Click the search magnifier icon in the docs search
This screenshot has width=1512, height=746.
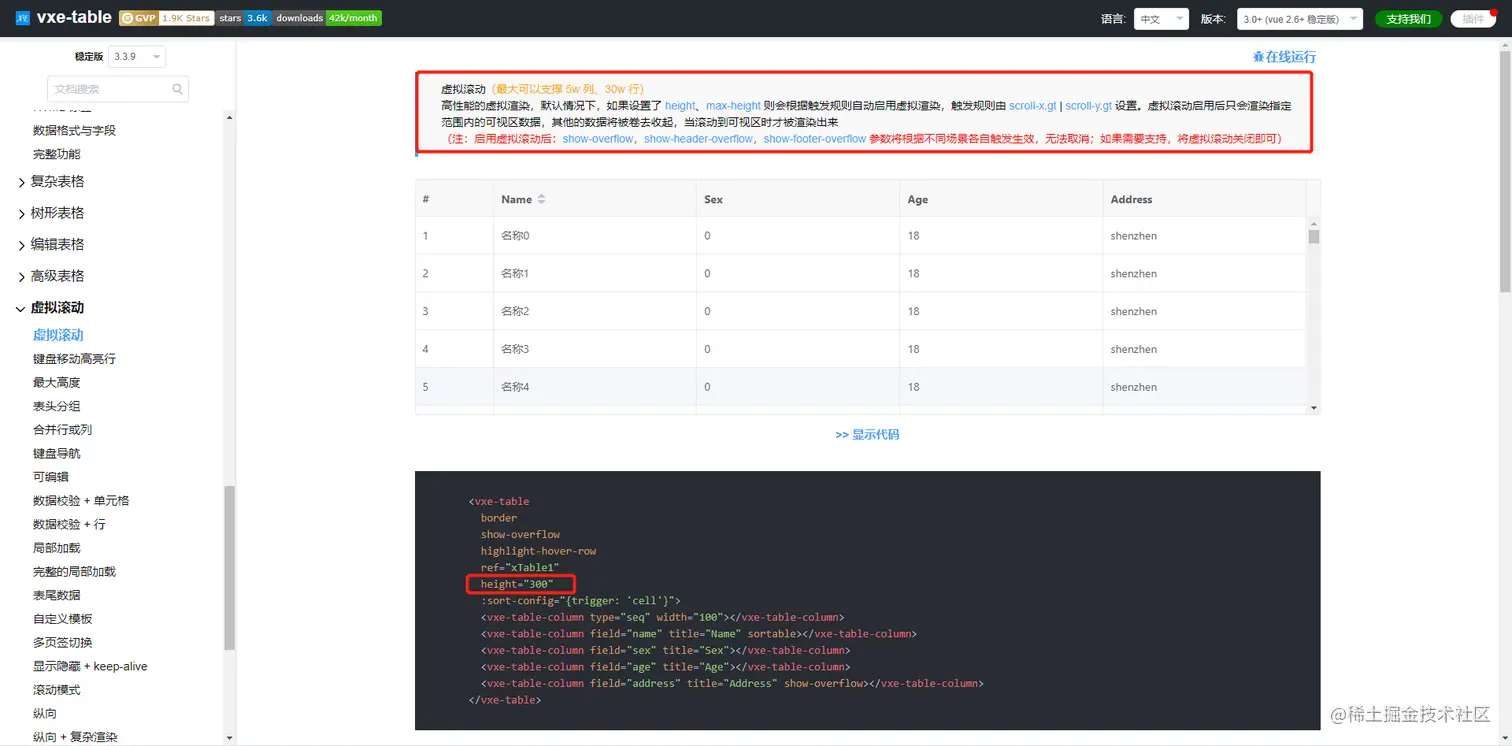177,89
